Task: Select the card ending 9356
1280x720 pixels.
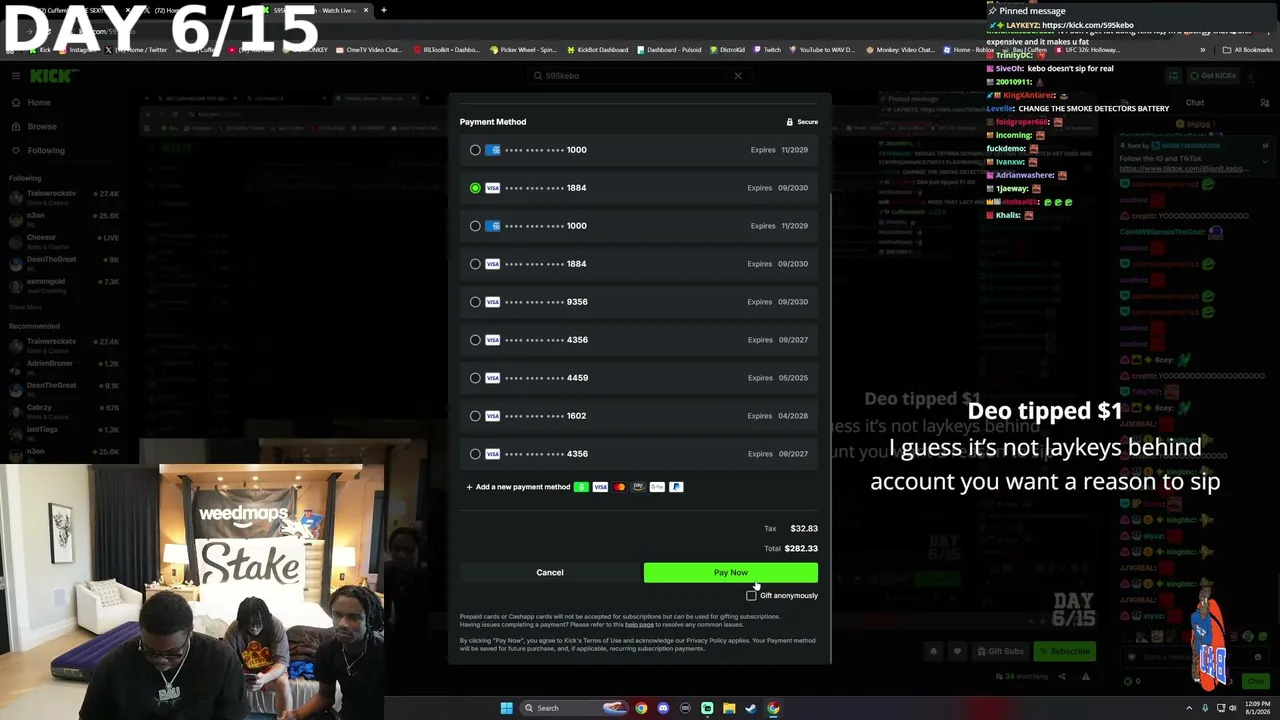Action: coord(639,302)
